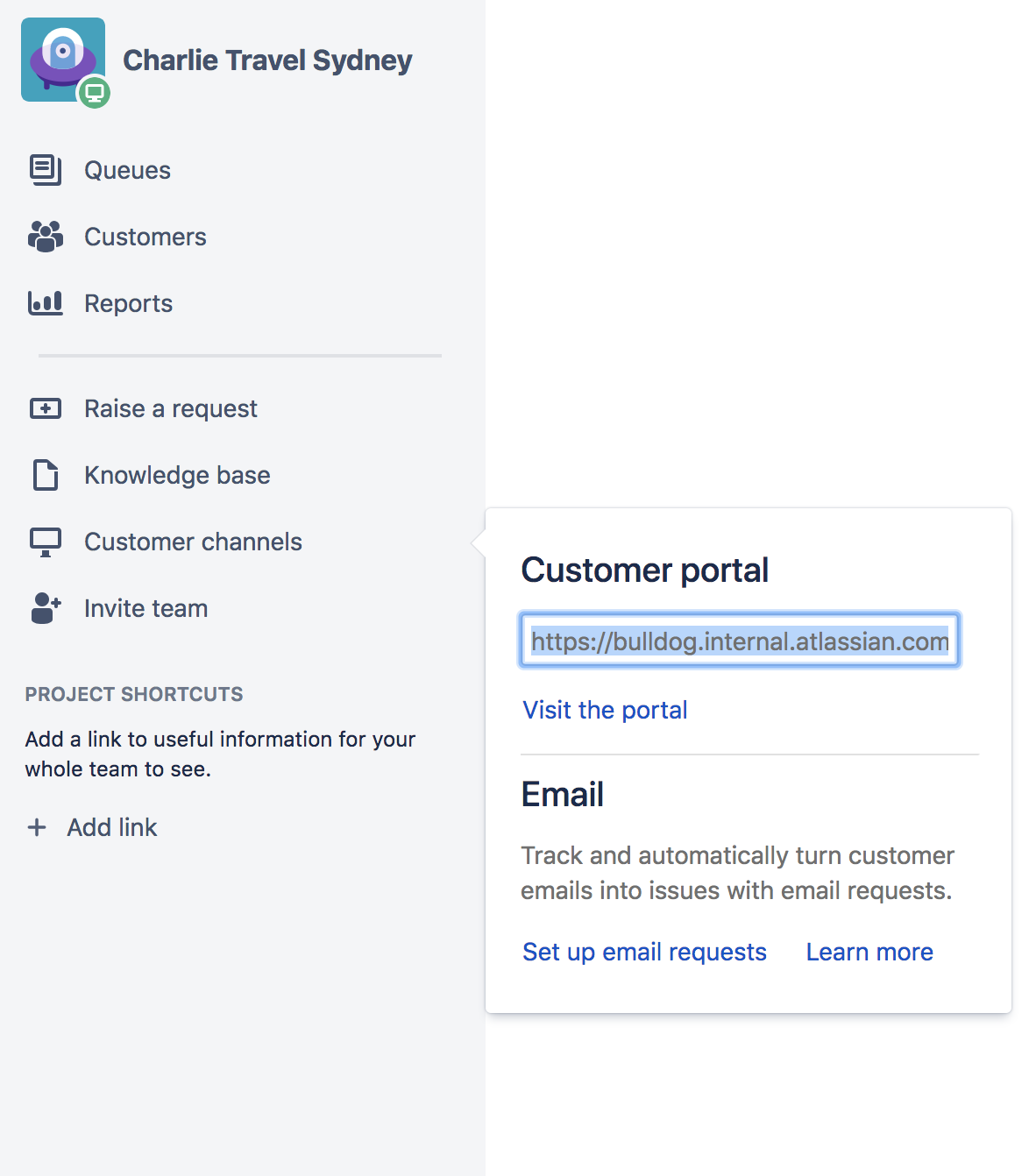Open Customers via its people icon

click(44, 237)
